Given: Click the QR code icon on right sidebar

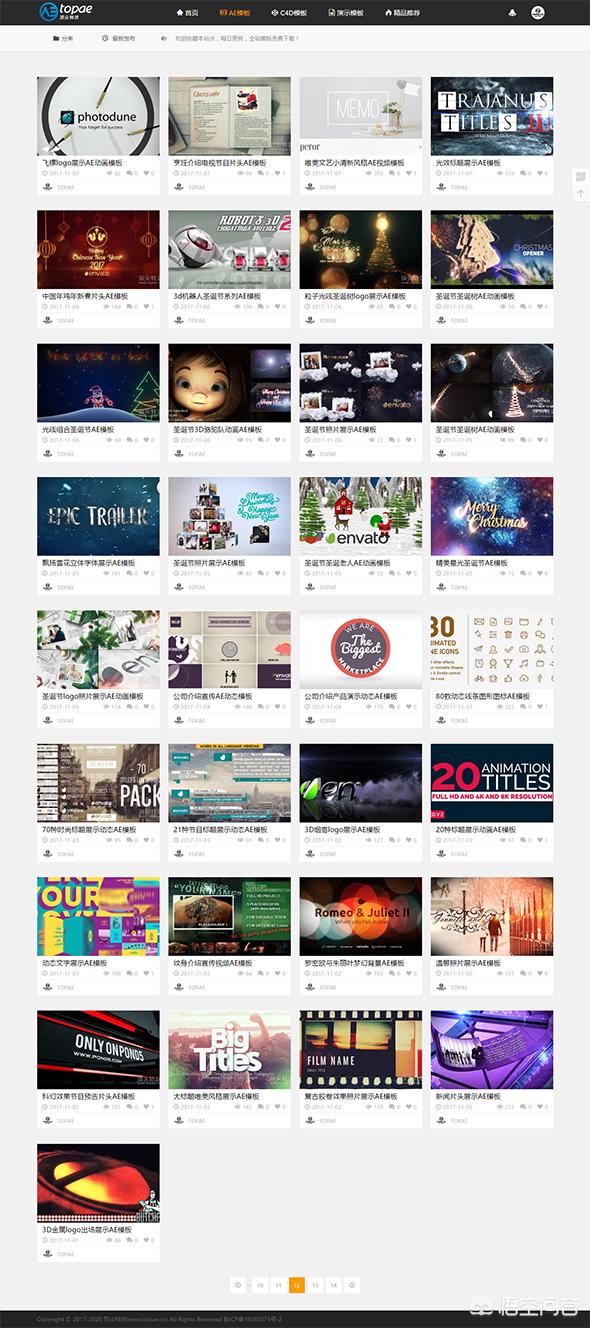Looking at the screenshot, I should tap(580, 177).
